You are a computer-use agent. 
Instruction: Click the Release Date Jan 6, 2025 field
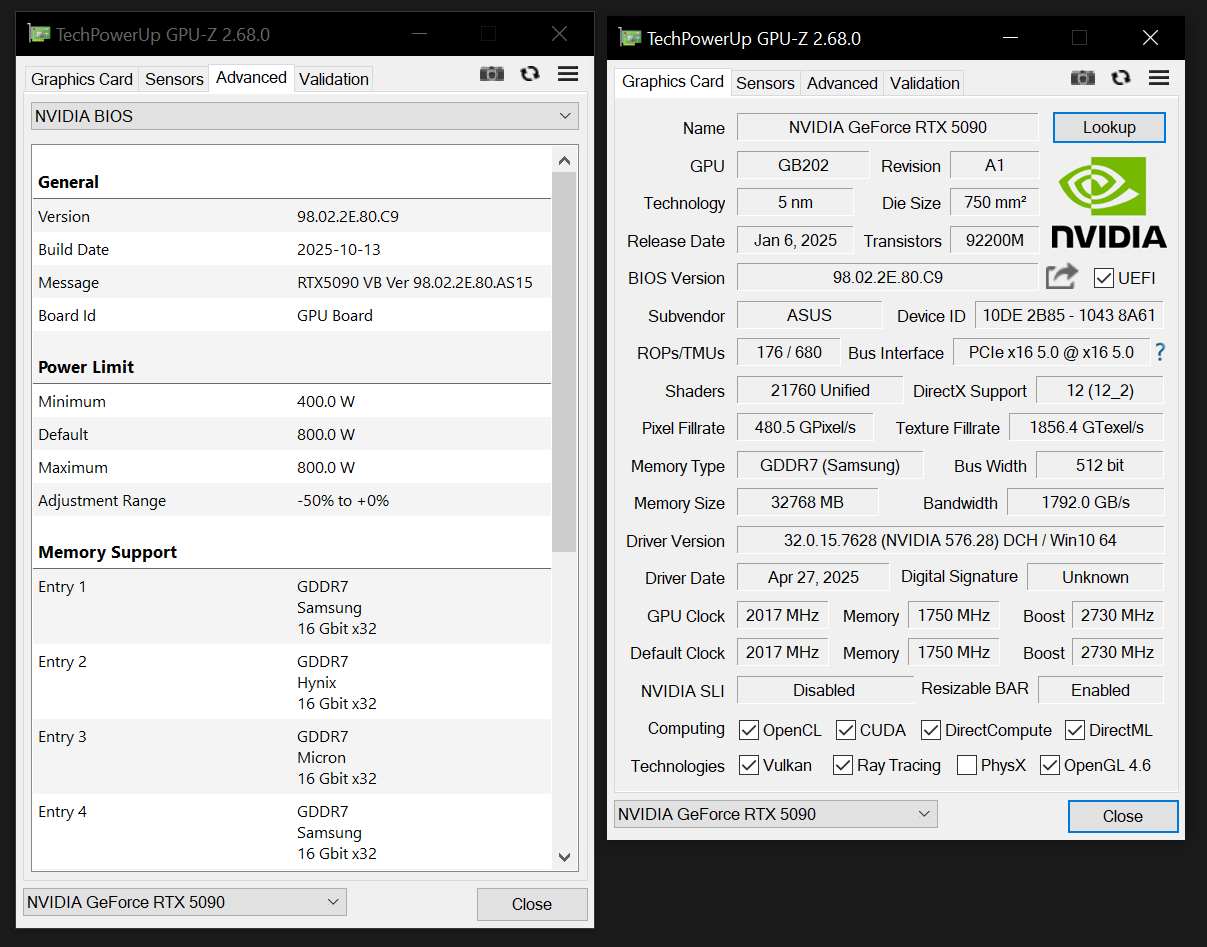(795, 240)
